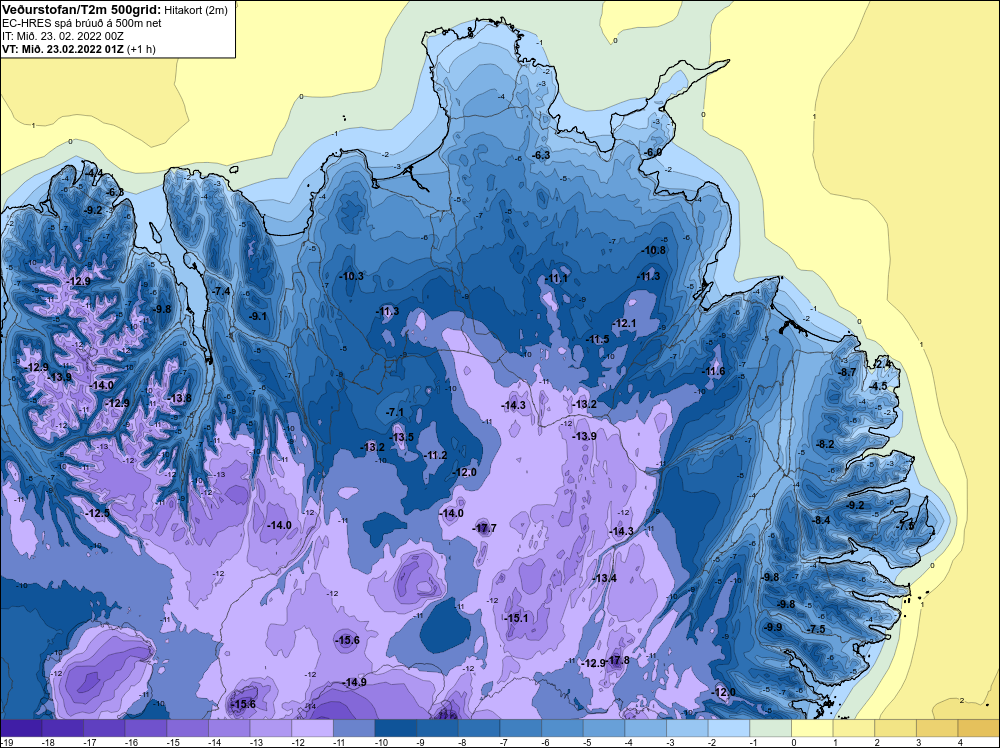The width and height of the screenshot is (1000, 748).
Task: Click legend swatch between -3 and -2 labels
Action: (687, 728)
